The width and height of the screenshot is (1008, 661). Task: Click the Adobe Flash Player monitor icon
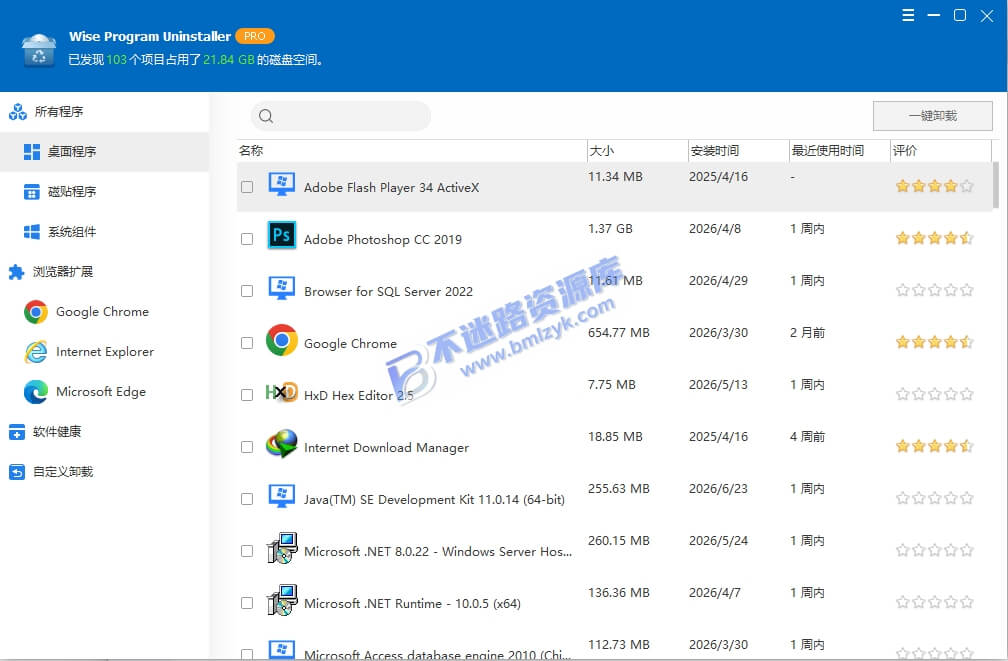tap(282, 185)
